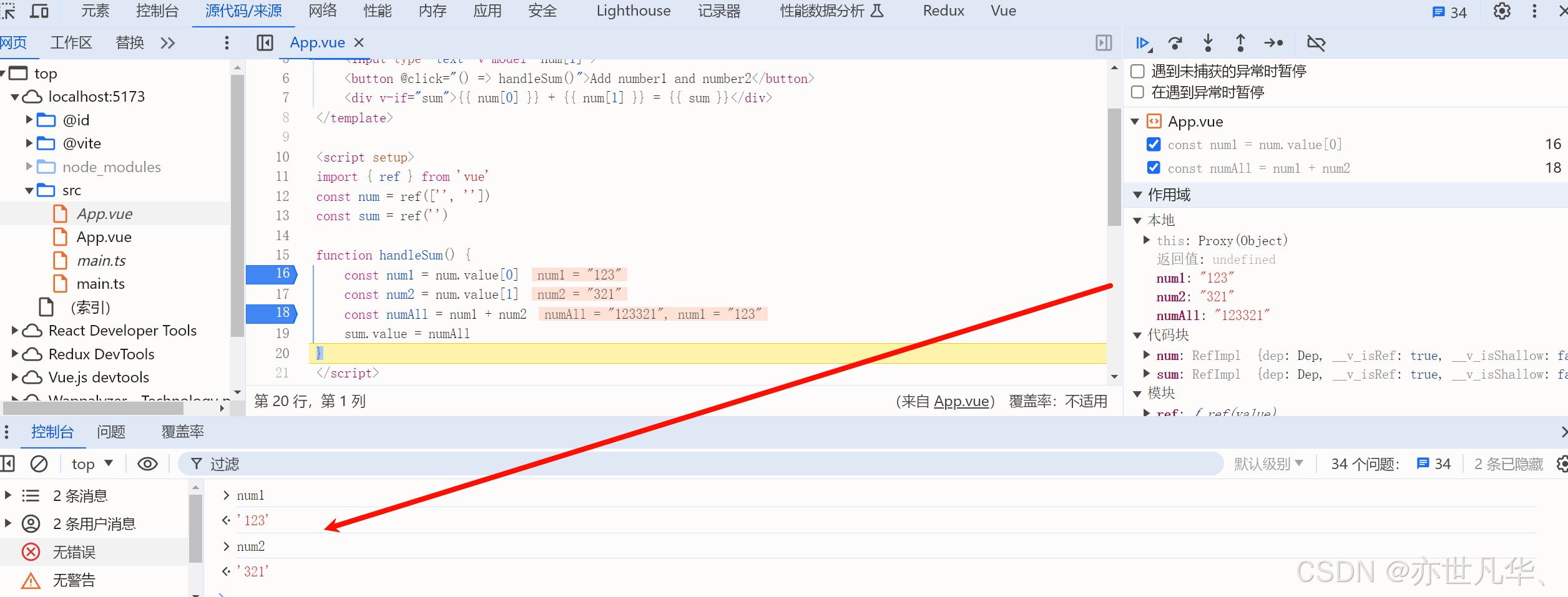Viewport: 1568px width, 597px height.
Task: Toggle breakpoint at line 18 gutter
Action: [272, 313]
